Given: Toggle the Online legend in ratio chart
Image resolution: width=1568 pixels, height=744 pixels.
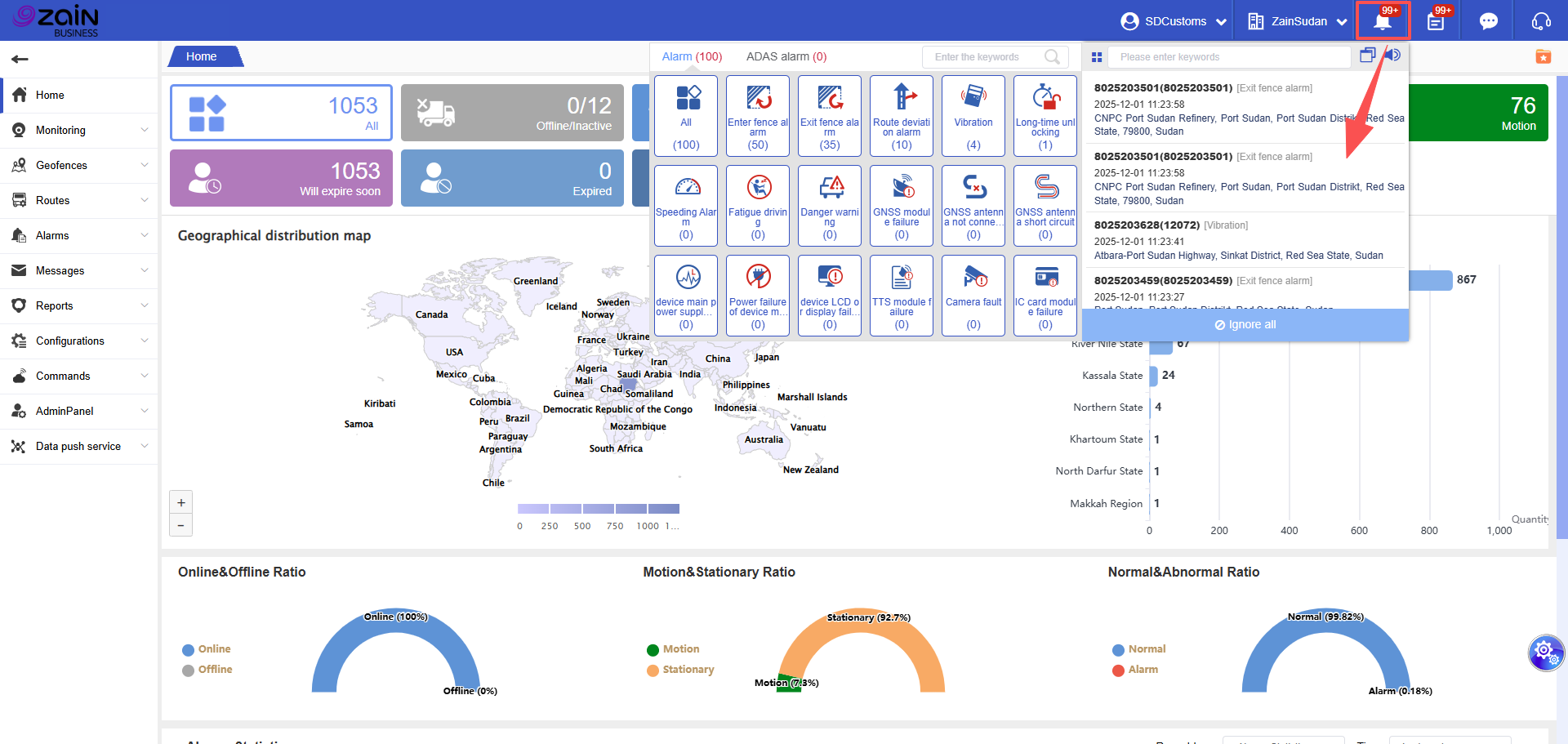Looking at the screenshot, I should [207, 649].
